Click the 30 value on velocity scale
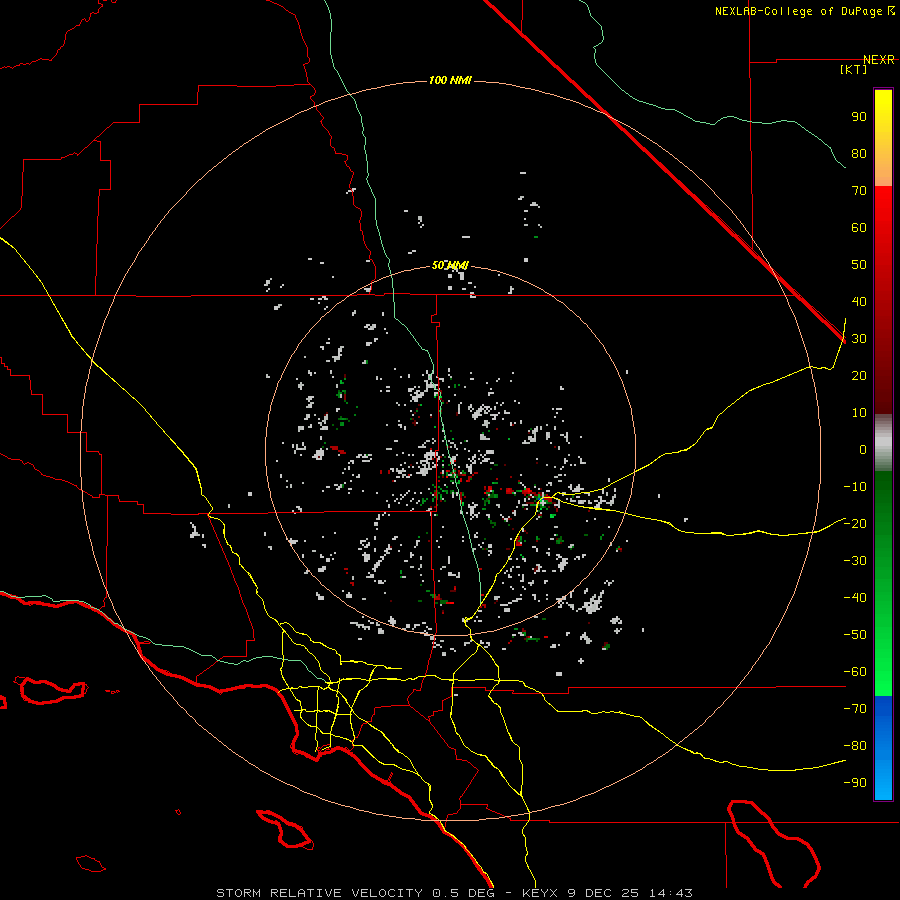The image size is (900, 900). 859,339
